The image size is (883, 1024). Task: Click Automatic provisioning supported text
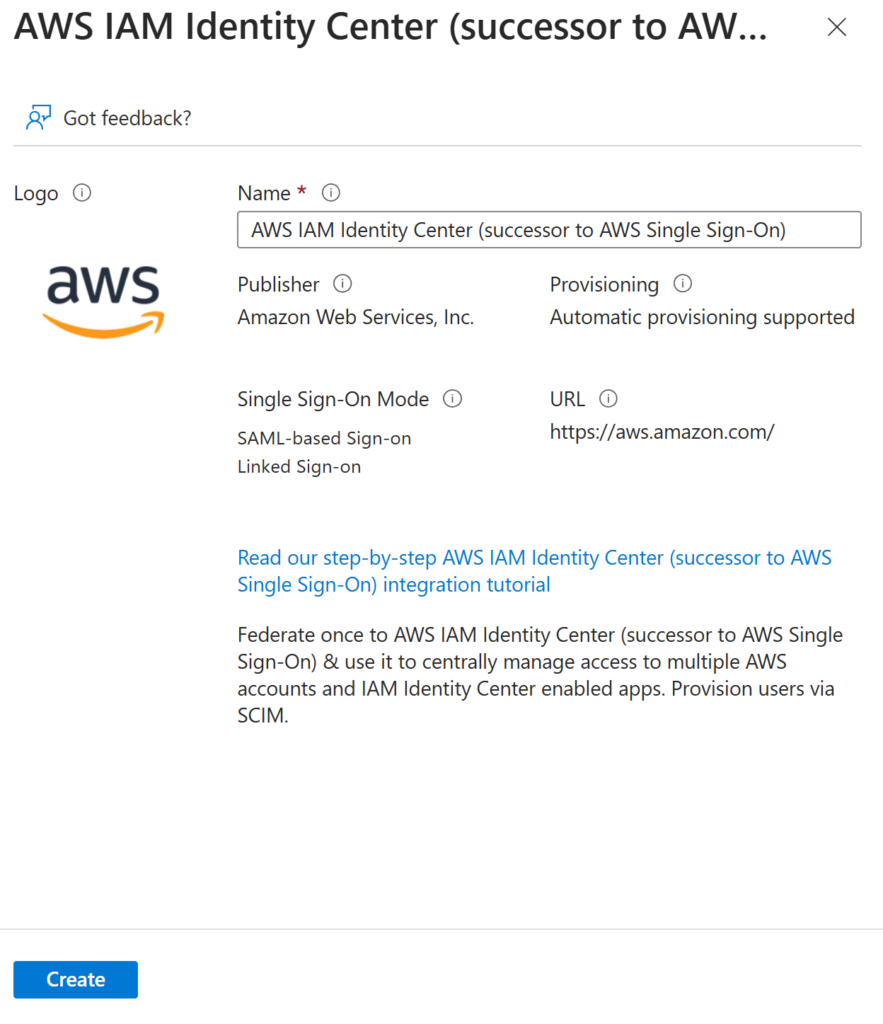(702, 317)
